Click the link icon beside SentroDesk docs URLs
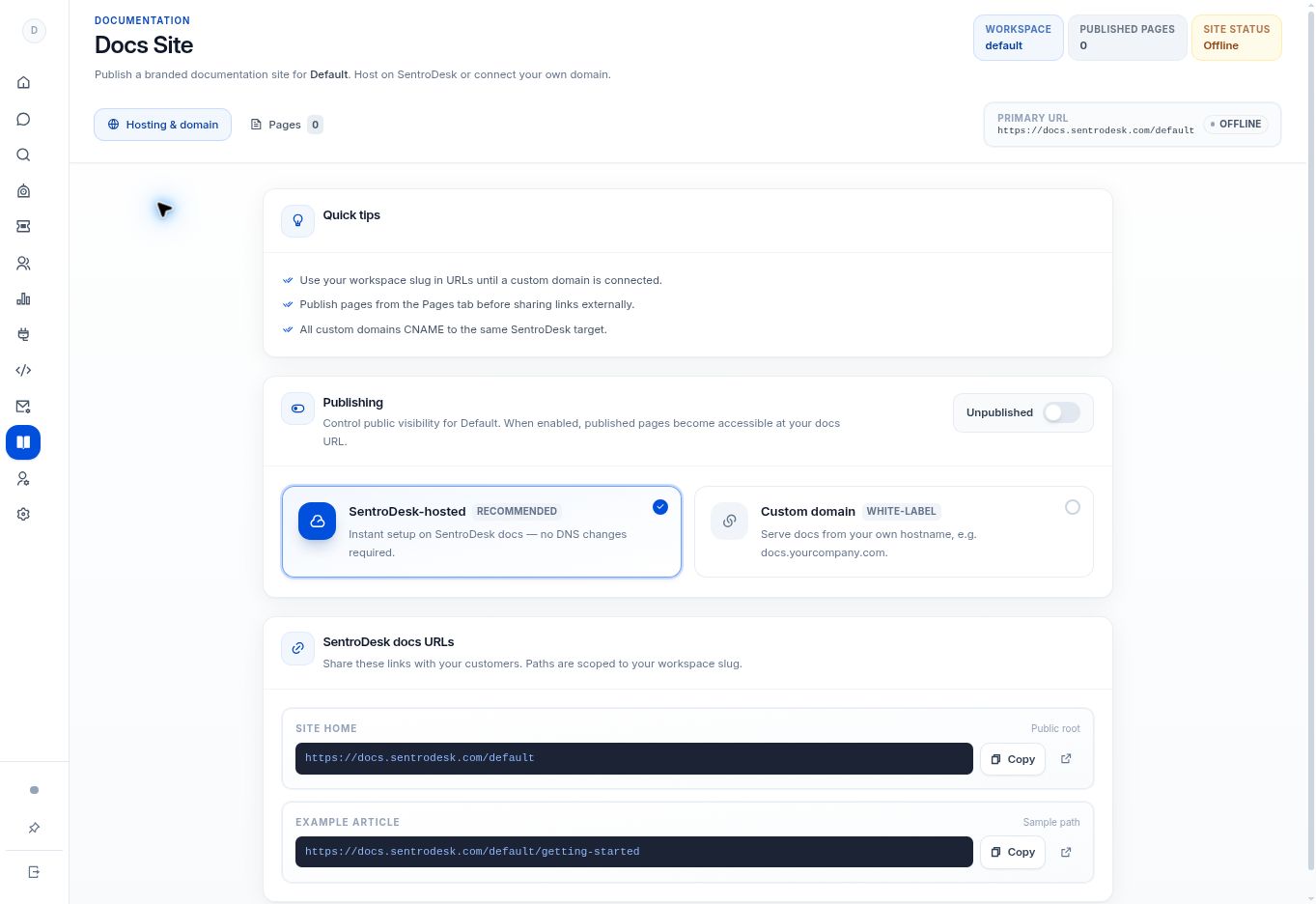This screenshot has width=1316, height=904. pyautogui.click(x=297, y=649)
